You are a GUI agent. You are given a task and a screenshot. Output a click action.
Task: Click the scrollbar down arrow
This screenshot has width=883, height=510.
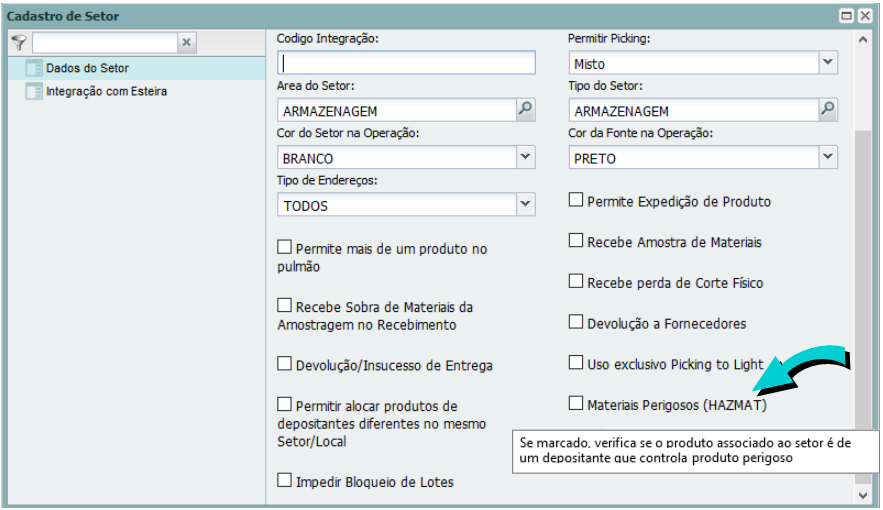pos(864,495)
